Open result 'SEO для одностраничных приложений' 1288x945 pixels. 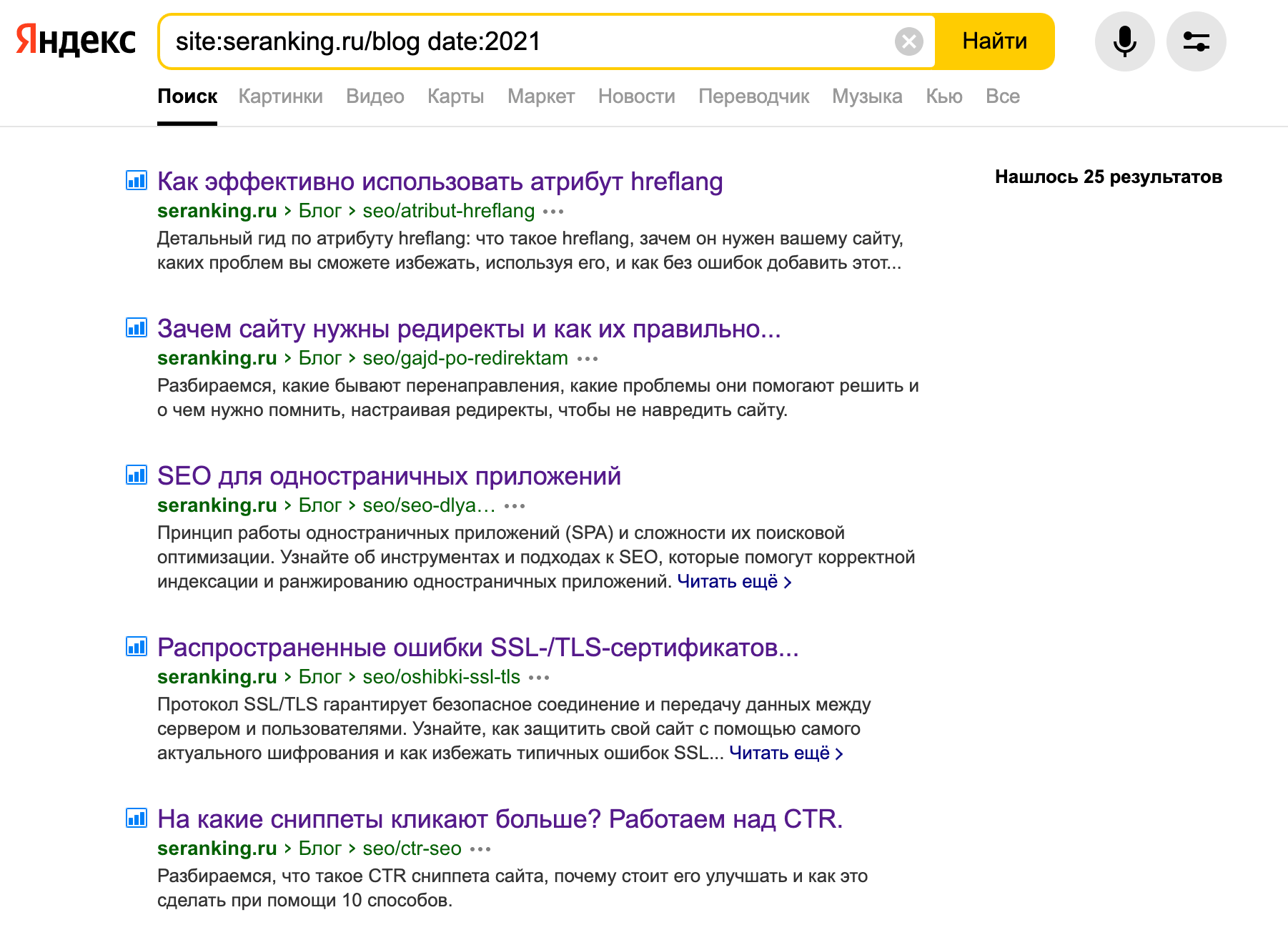pos(389,476)
